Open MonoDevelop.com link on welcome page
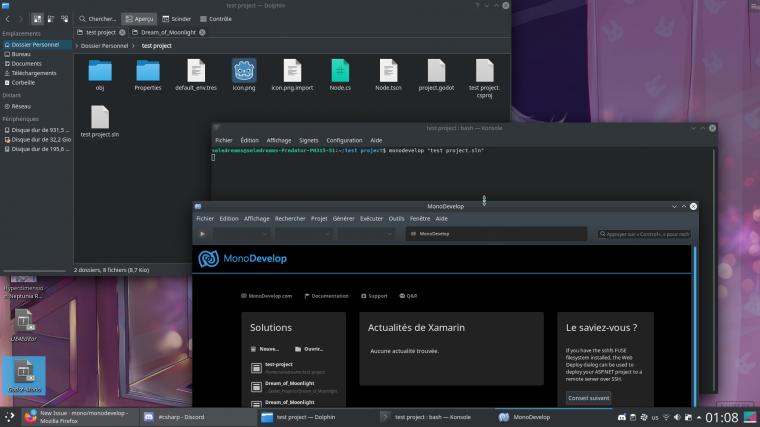 (x=267, y=296)
